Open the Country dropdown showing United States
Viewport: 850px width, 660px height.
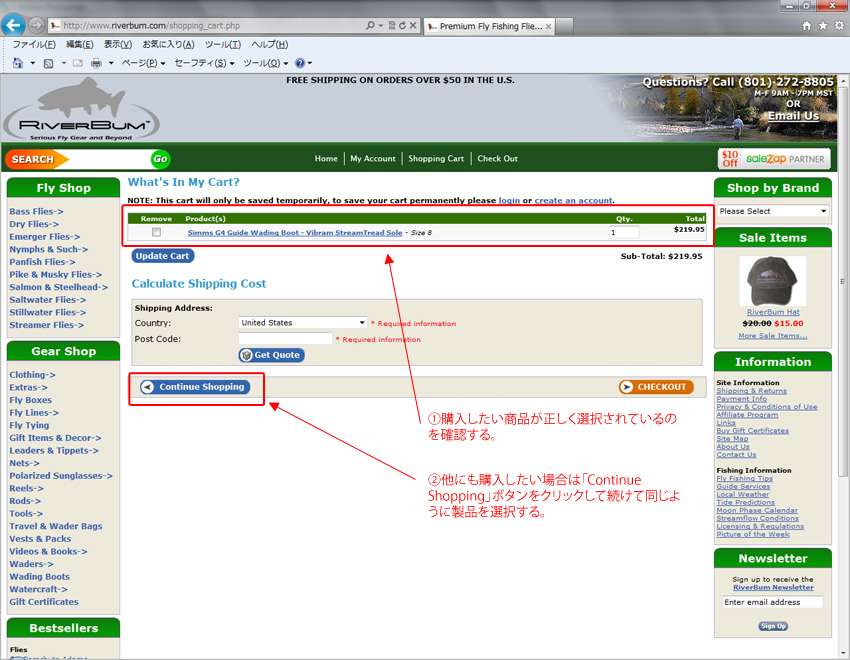click(302, 322)
